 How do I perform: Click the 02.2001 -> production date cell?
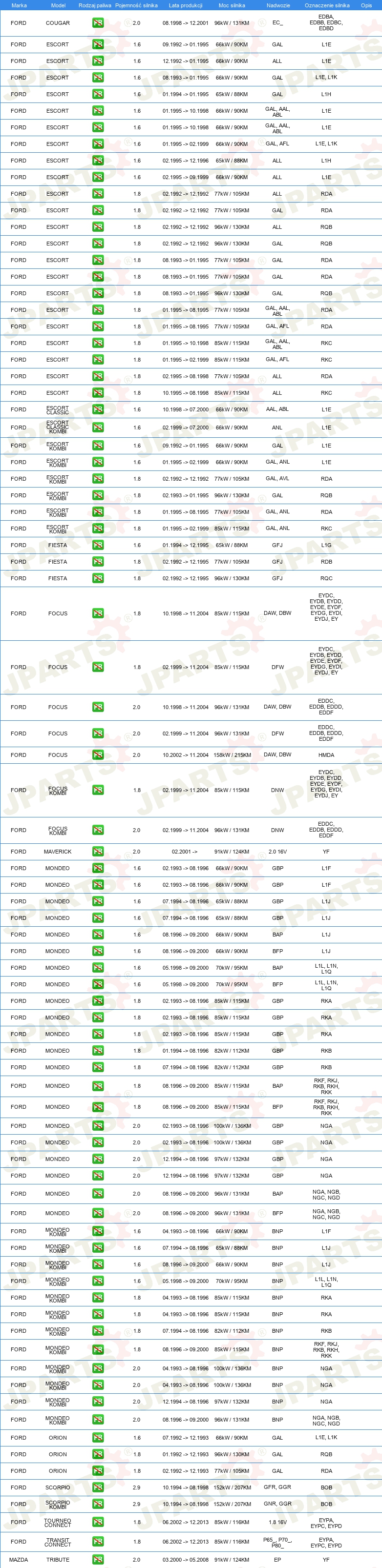(x=185, y=852)
